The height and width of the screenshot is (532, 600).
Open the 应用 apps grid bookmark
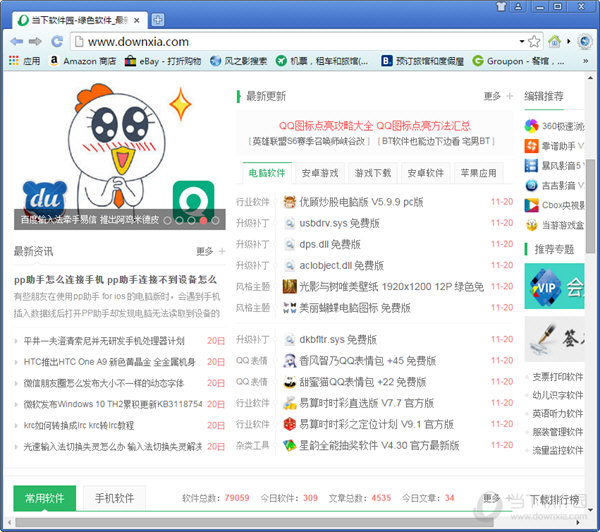pyautogui.click(x=24, y=61)
